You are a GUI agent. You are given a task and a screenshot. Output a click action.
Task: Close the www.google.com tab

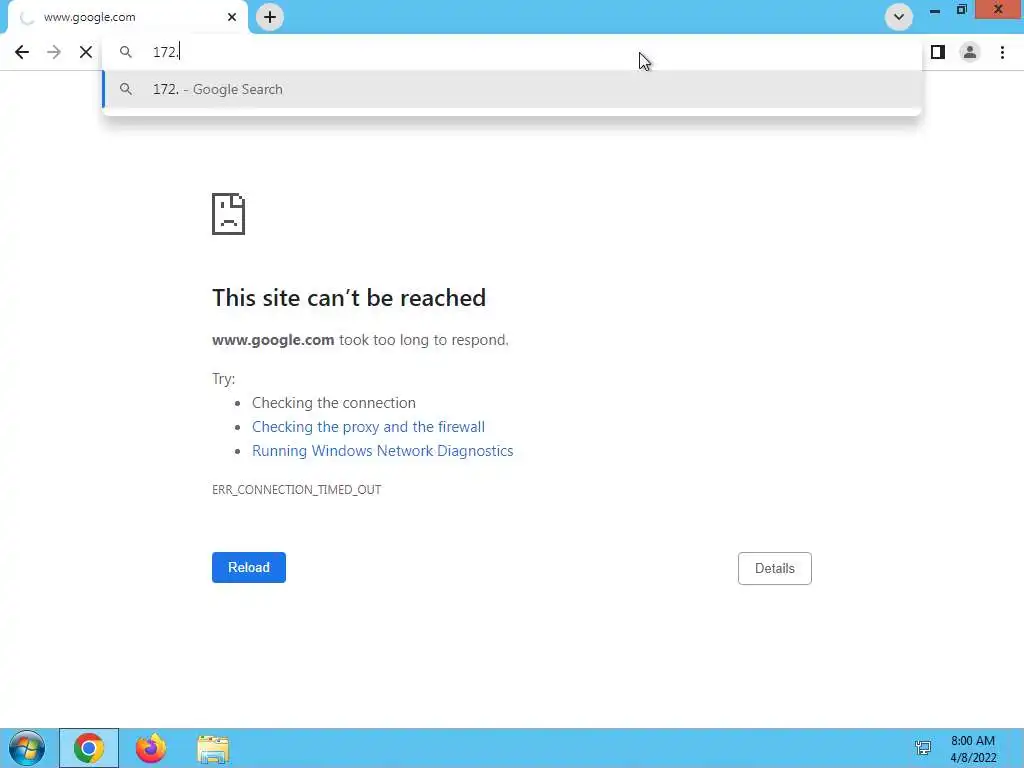232,17
